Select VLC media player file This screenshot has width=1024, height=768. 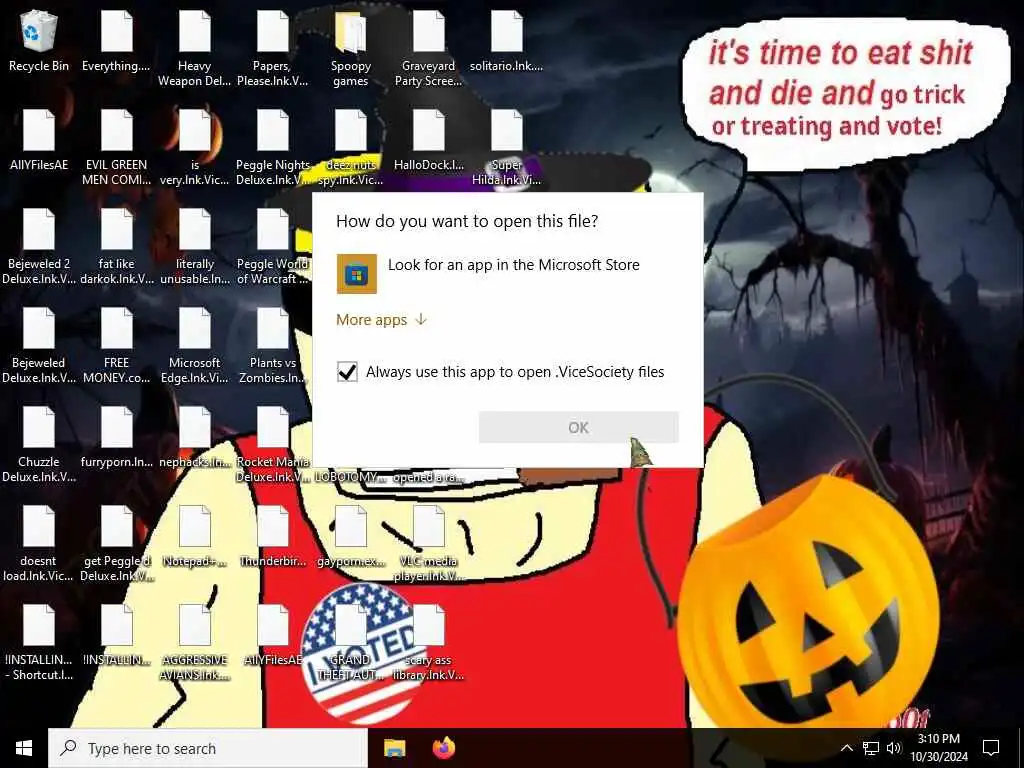(x=428, y=545)
